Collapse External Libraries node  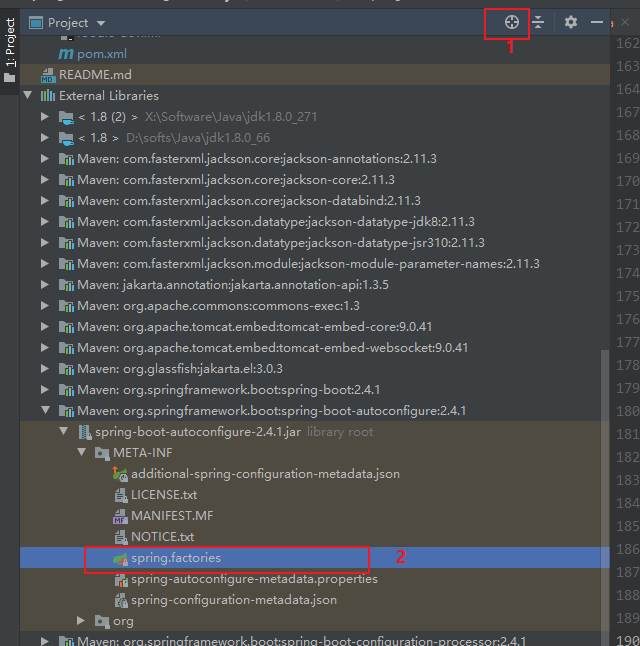(x=28, y=96)
